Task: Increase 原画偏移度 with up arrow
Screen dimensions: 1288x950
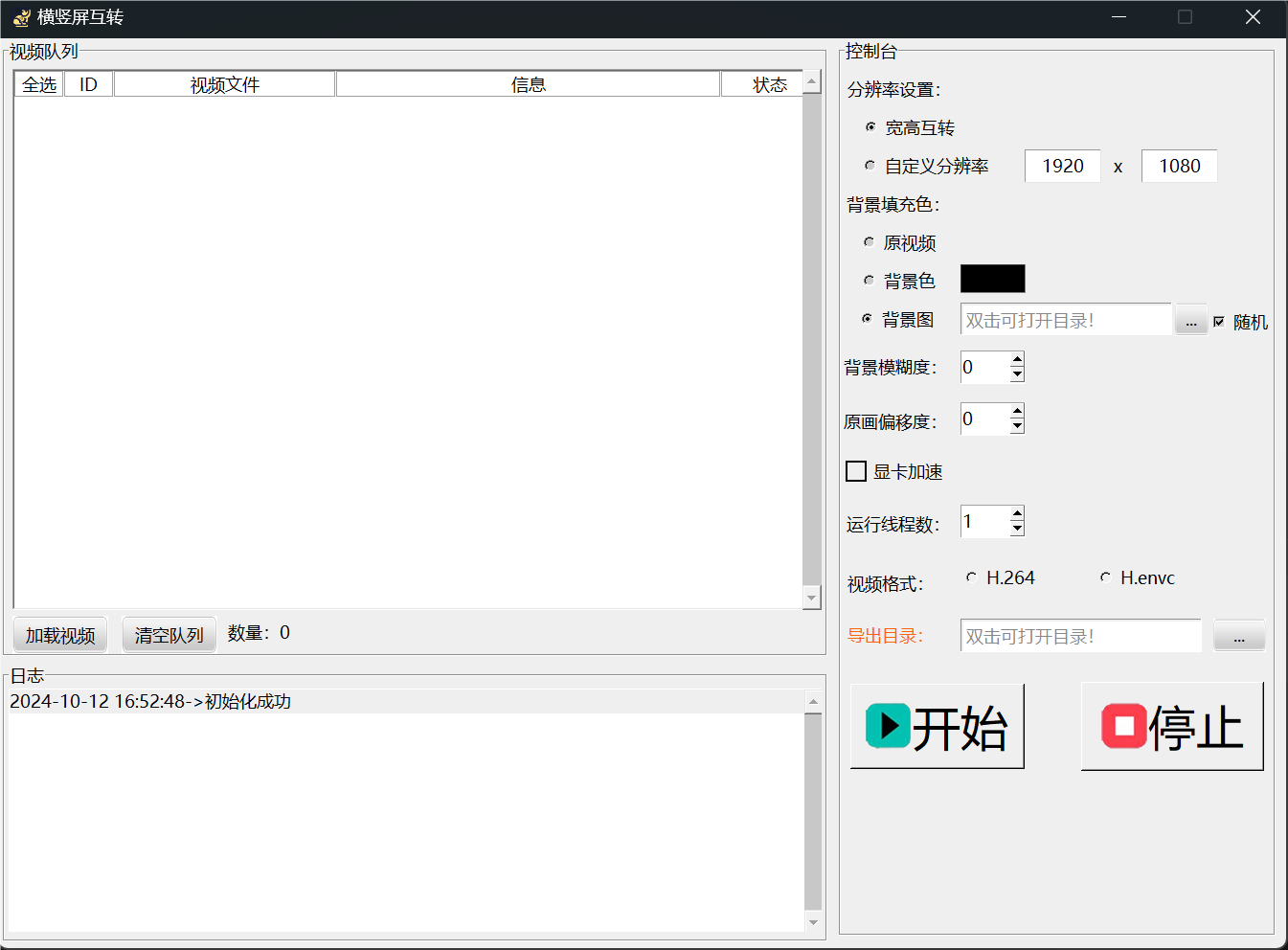Action: 1017,411
